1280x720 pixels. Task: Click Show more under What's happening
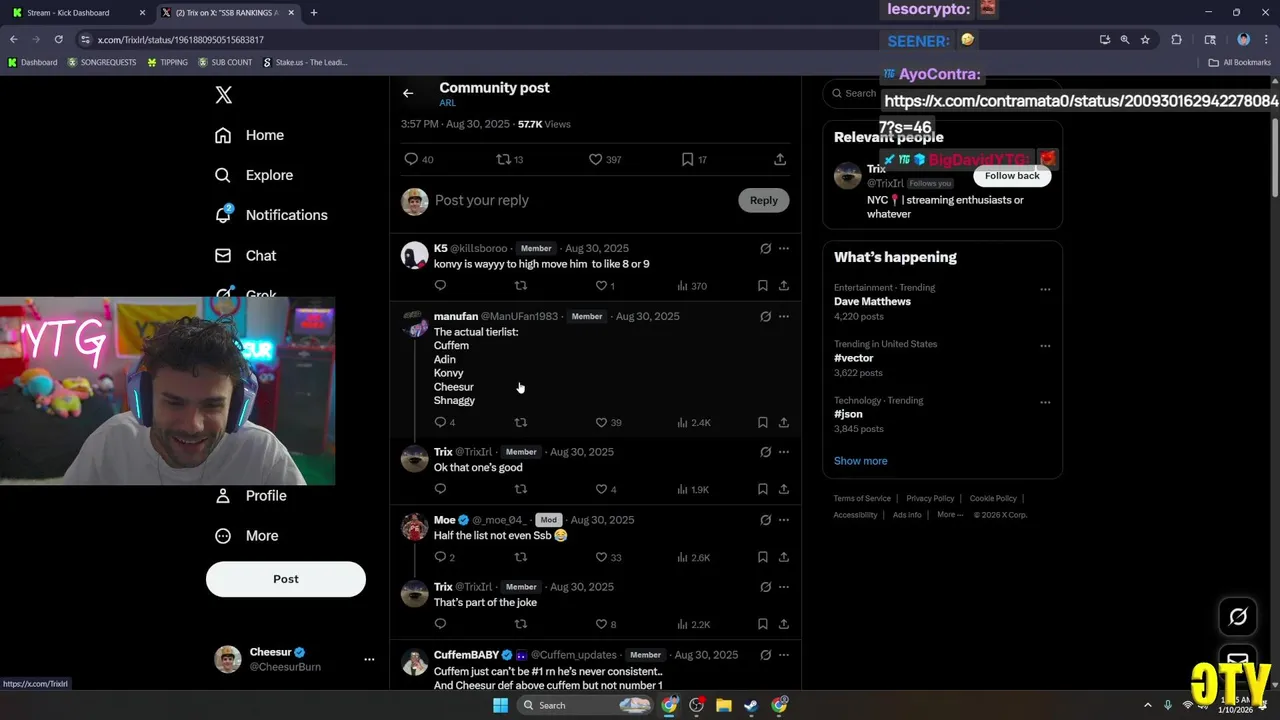(861, 461)
